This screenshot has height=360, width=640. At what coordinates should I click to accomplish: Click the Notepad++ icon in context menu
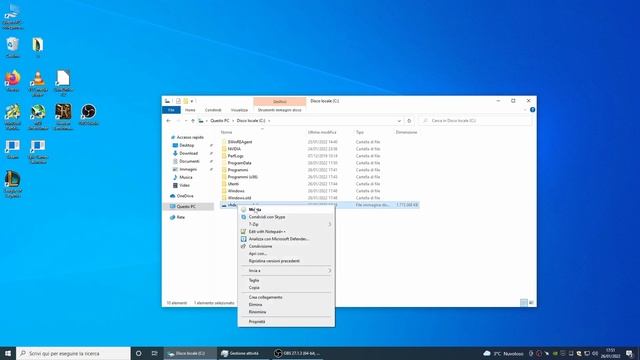tap(244, 231)
